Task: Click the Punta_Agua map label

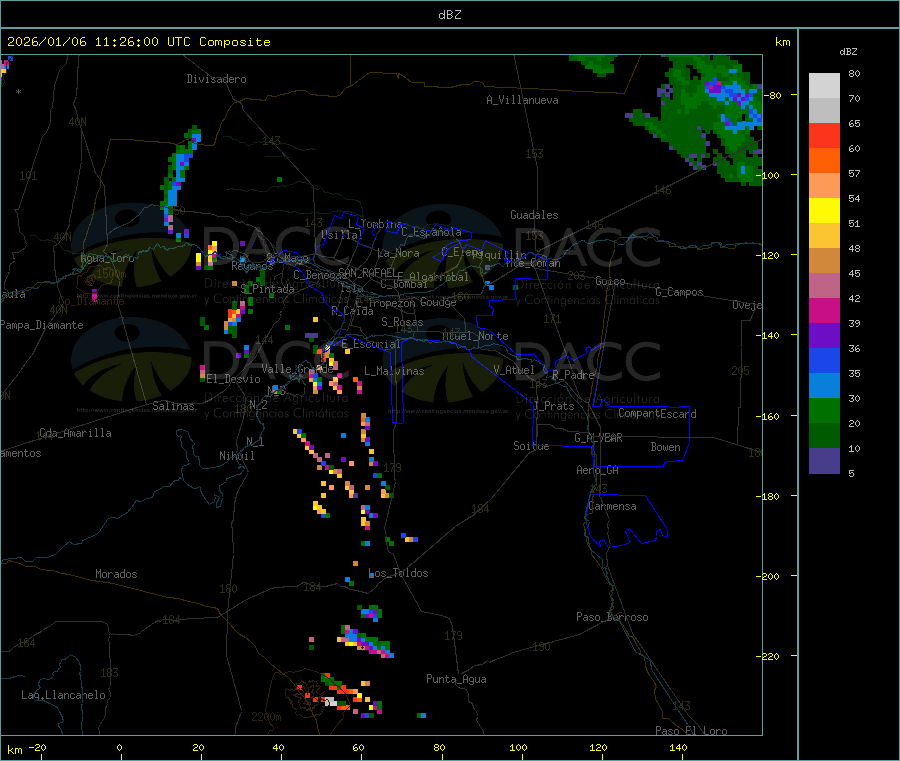Action: (x=456, y=679)
